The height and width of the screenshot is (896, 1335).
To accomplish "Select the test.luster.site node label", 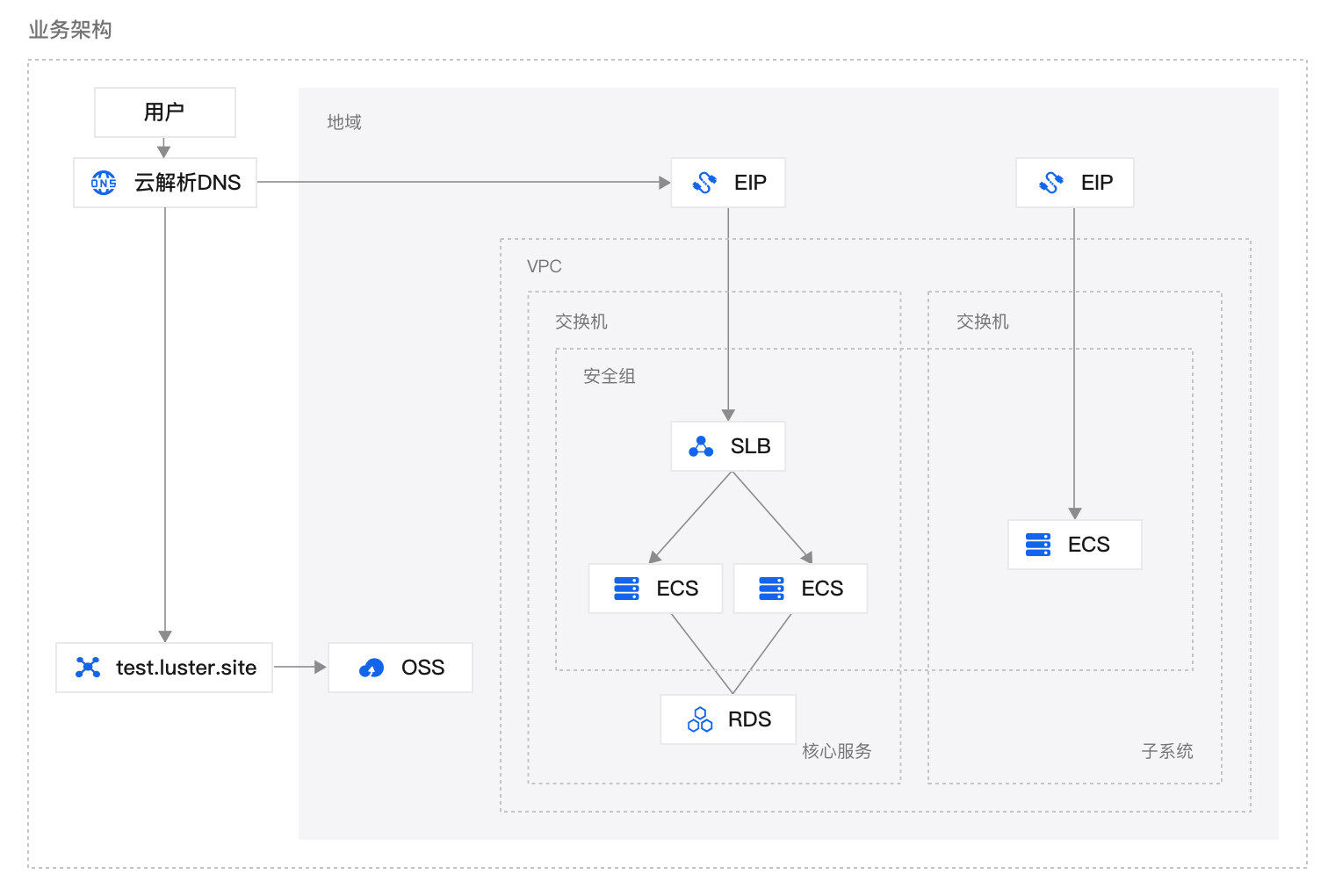I will [x=186, y=668].
